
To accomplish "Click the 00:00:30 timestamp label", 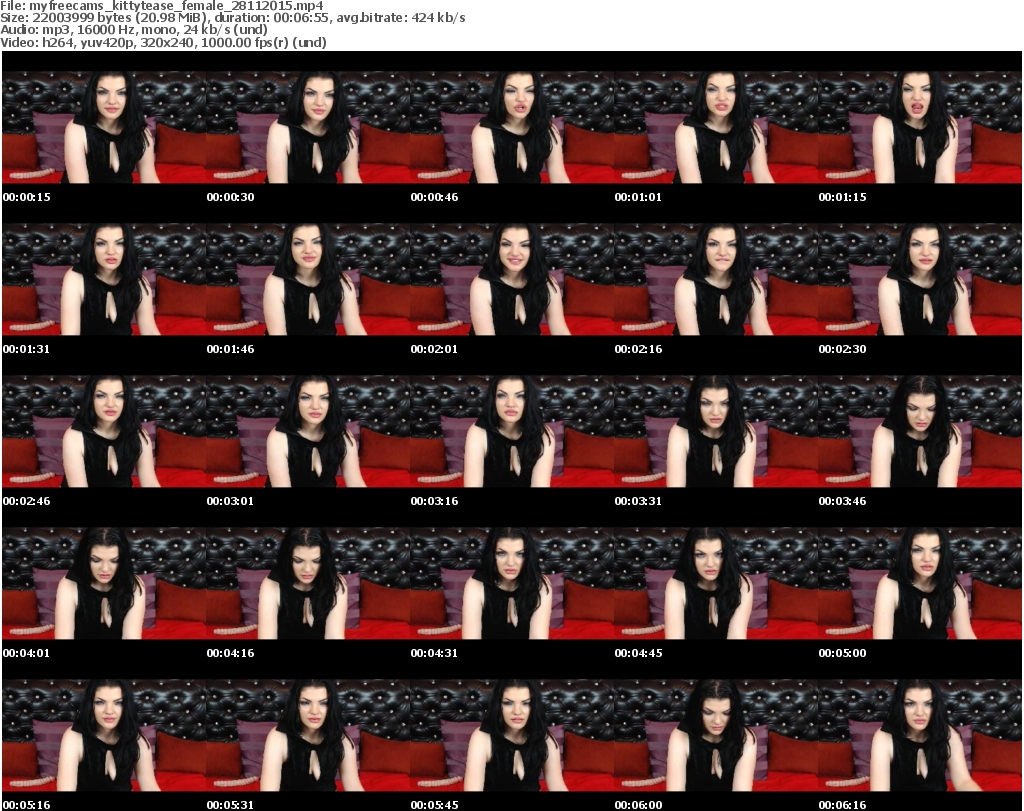I will click(x=231, y=197).
